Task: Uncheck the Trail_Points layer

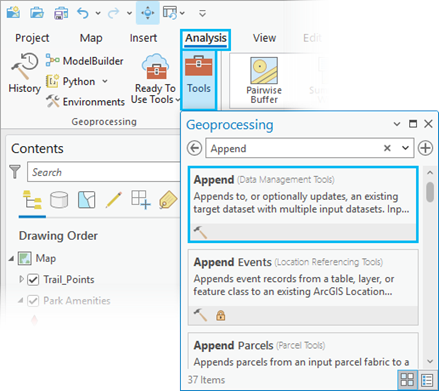Action: point(33,279)
